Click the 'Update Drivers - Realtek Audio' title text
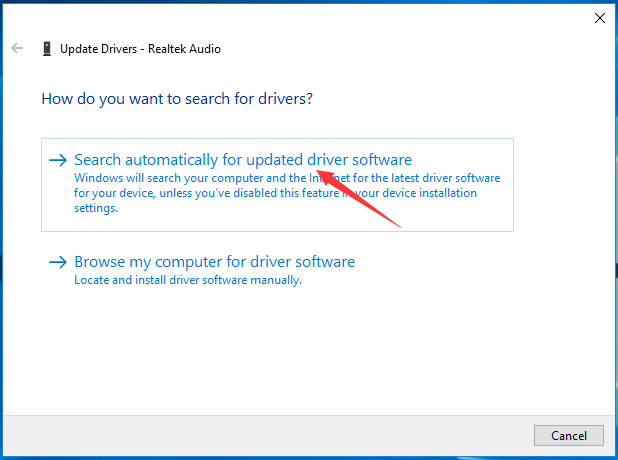This screenshot has width=618, height=460. pos(140,49)
